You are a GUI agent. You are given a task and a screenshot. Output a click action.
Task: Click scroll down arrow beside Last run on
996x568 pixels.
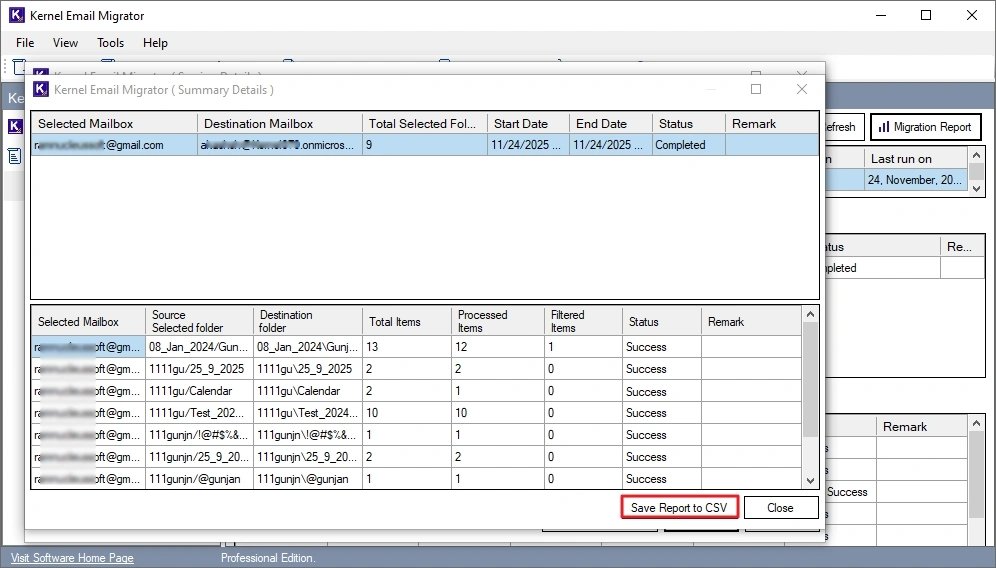pos(976,188)
